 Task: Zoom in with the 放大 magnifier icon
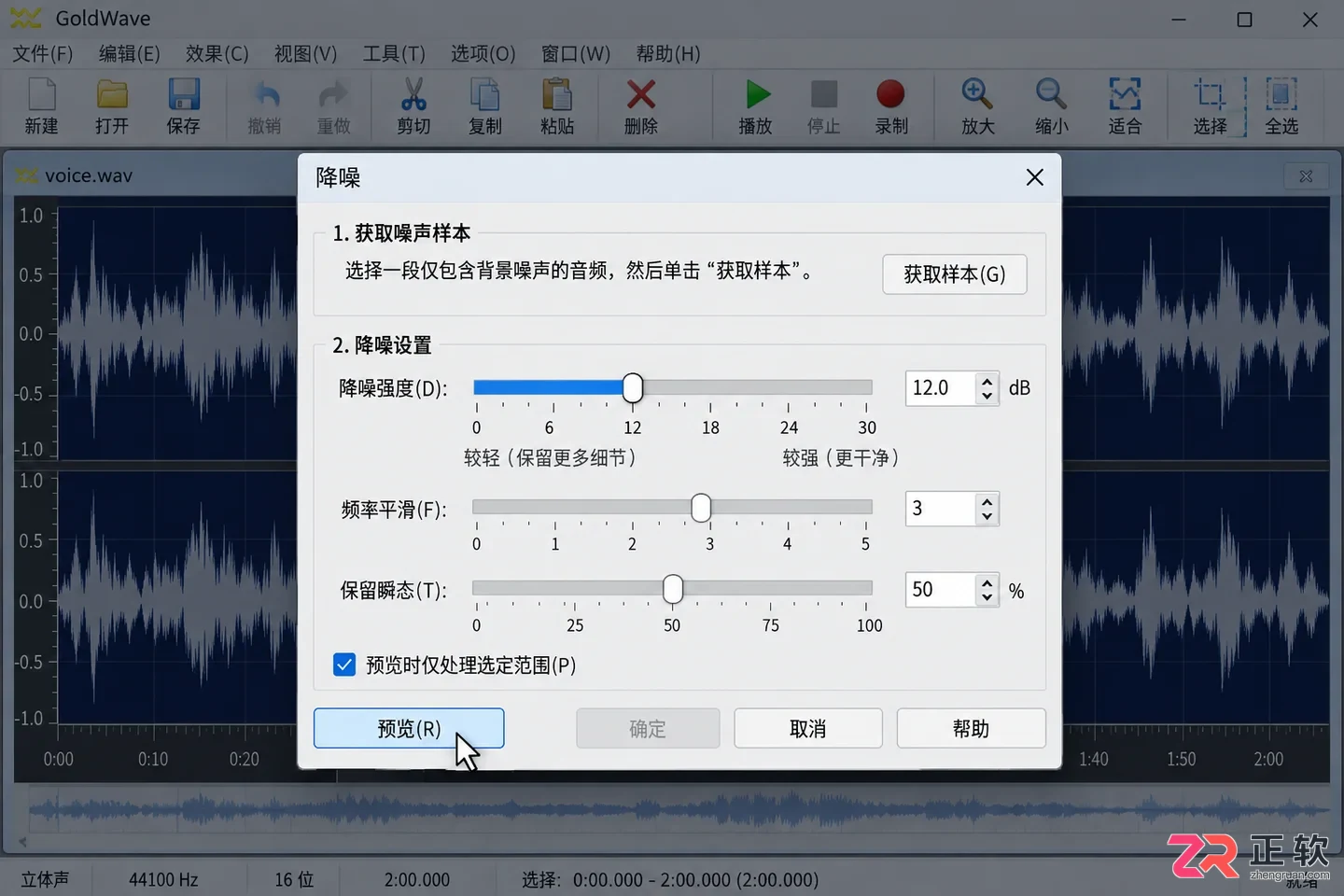click(977, 94)
